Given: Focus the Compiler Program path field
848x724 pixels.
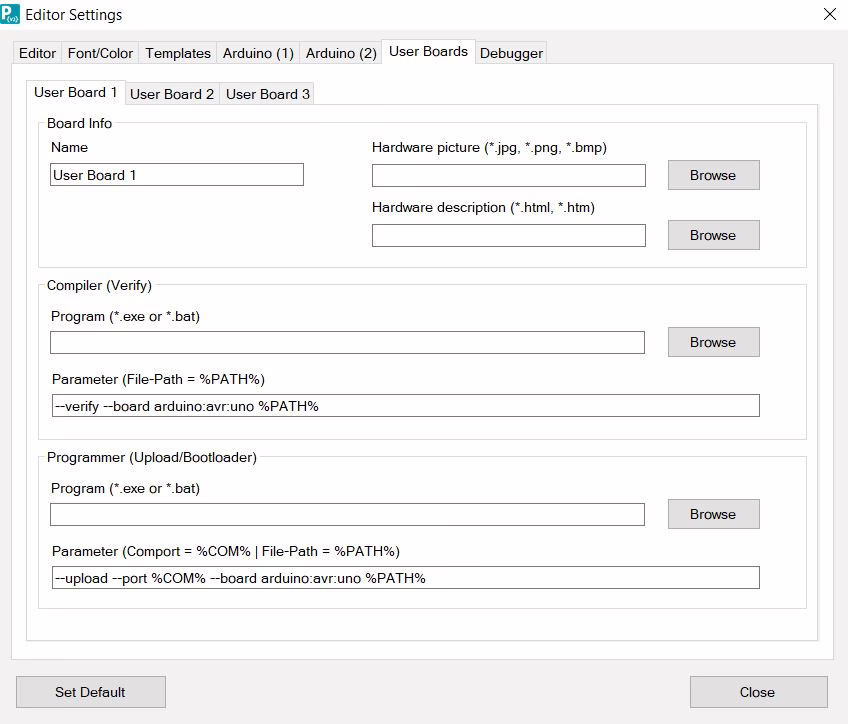Looking at the screenshot, I should (347, 343).
